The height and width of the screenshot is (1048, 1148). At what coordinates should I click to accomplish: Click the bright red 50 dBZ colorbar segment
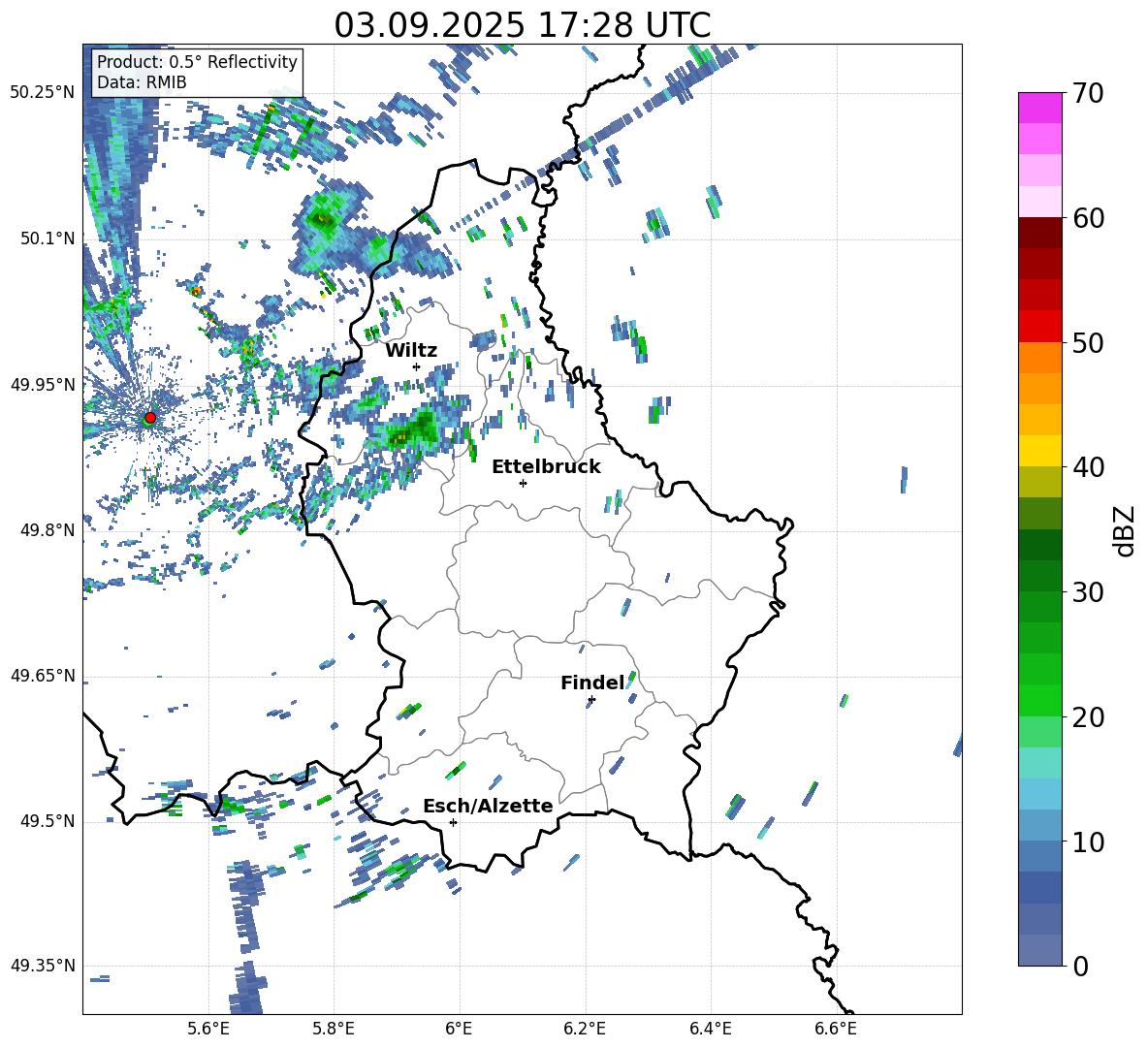coord(1040,327)
